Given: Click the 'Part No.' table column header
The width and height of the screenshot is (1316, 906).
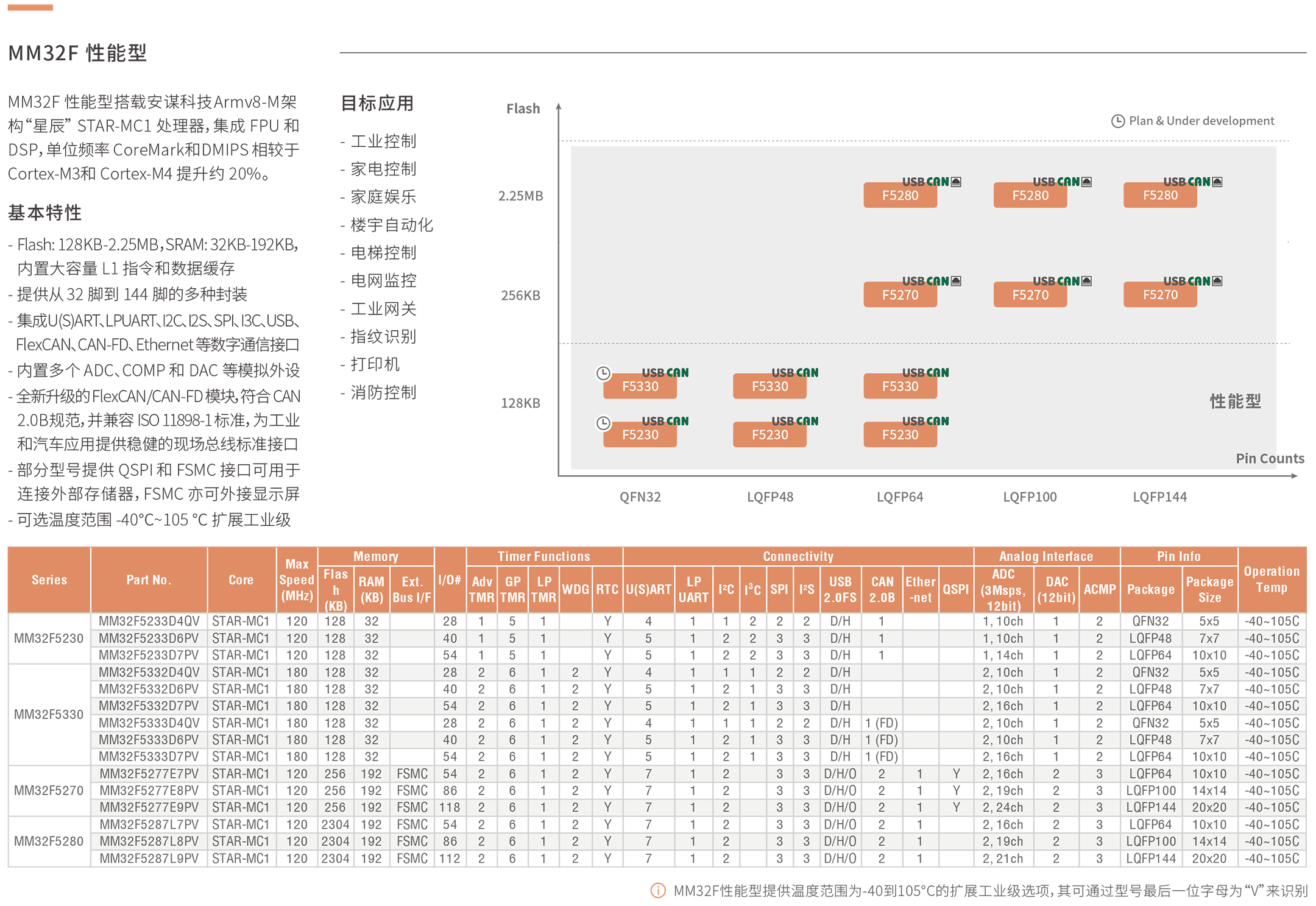Looking at the screenshot, I should 149,579.
